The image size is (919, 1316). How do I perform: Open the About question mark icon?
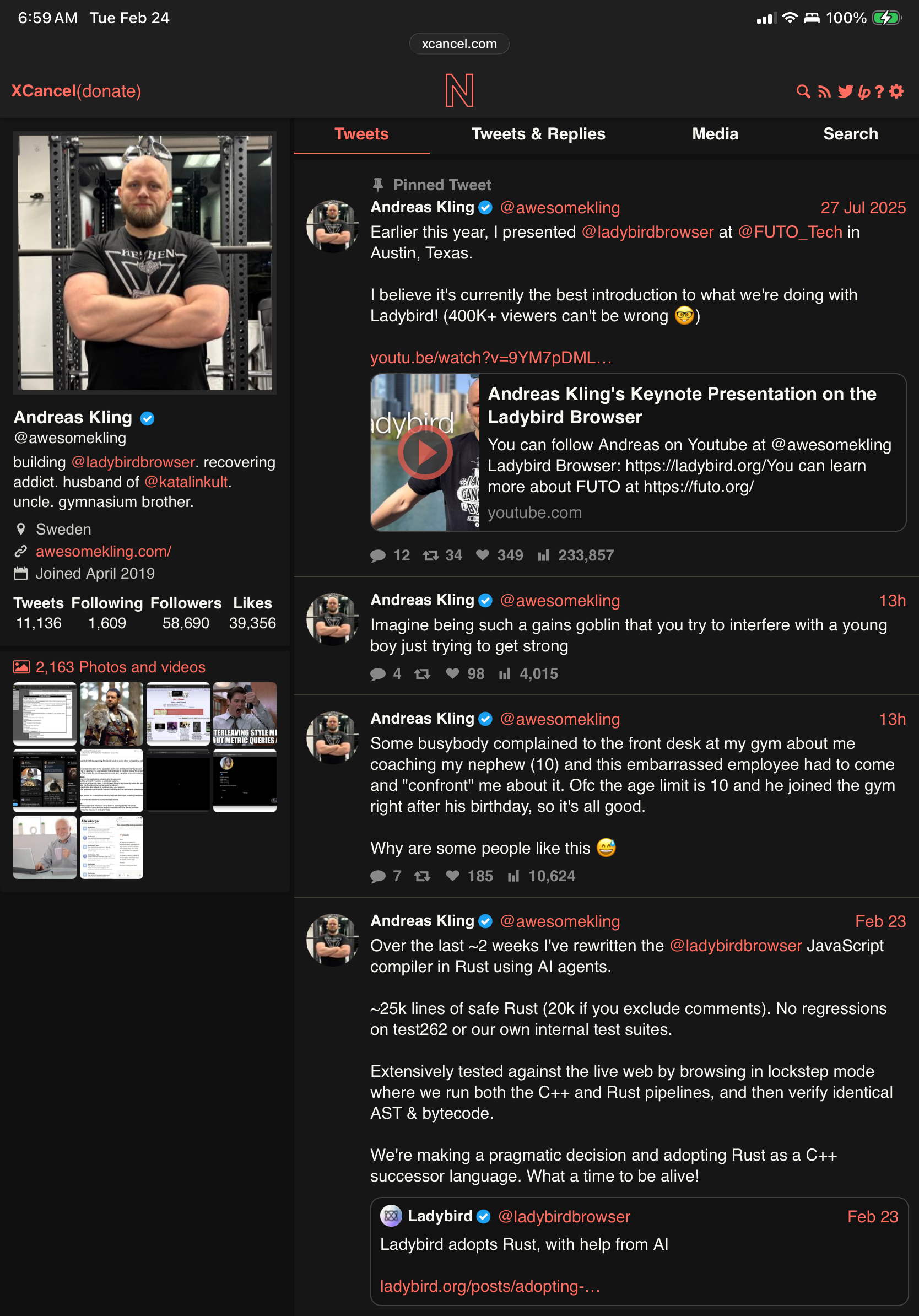point(879,91)
